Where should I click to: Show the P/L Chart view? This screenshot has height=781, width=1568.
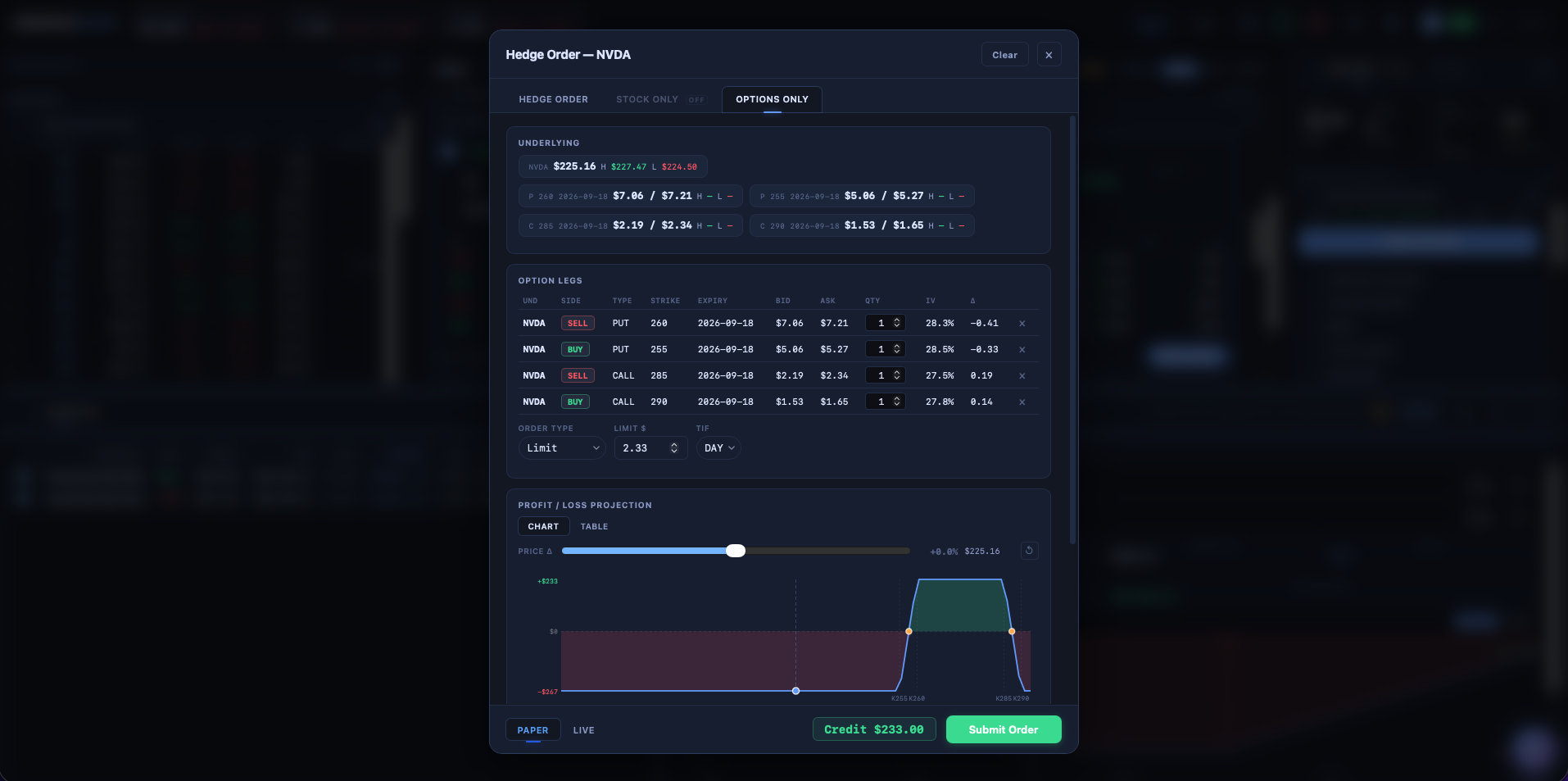click(x=543, y=527)
